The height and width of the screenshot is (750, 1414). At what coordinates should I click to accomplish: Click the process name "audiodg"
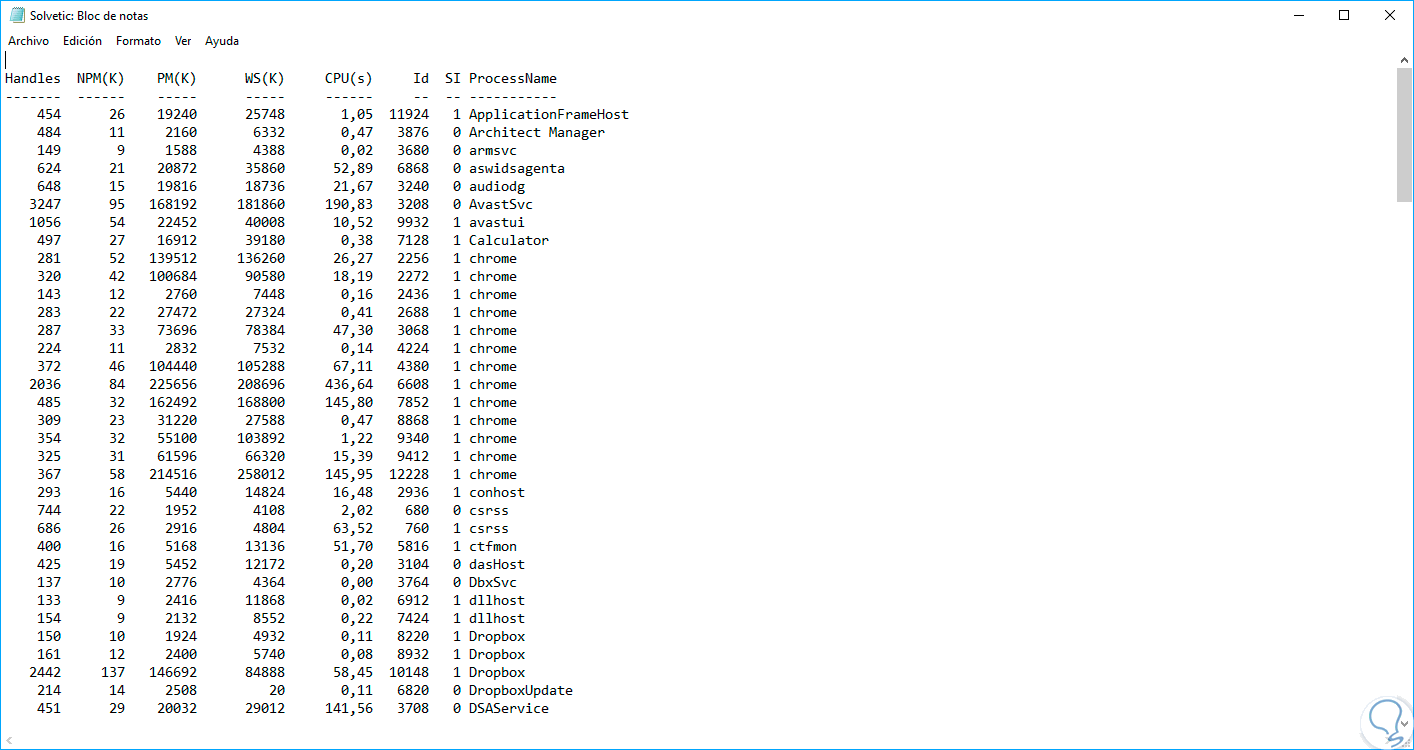click(497, 186)
